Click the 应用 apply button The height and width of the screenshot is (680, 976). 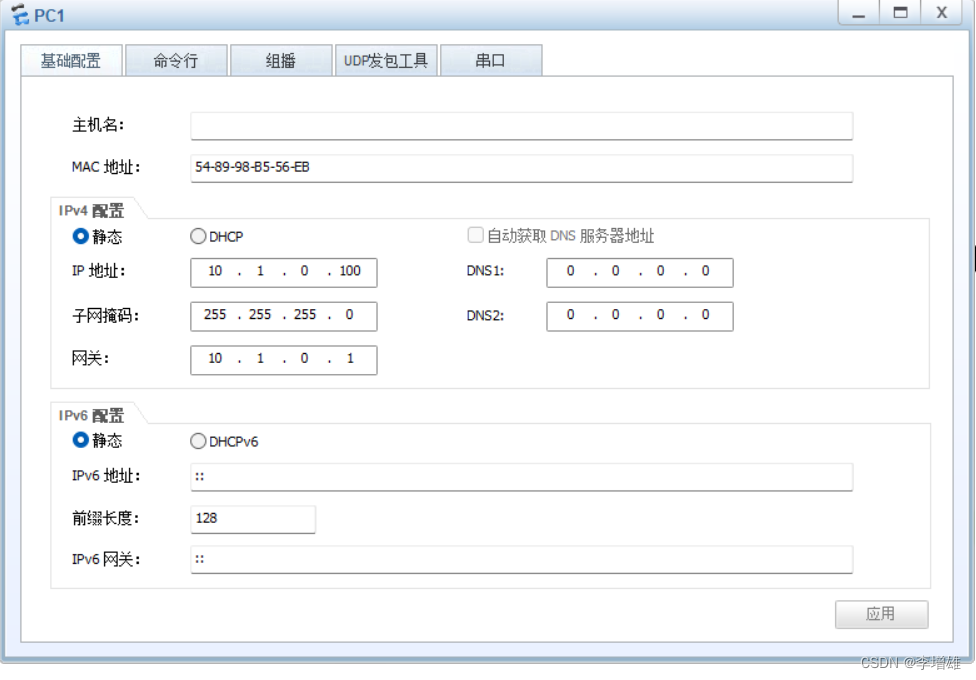coord(881,614)
